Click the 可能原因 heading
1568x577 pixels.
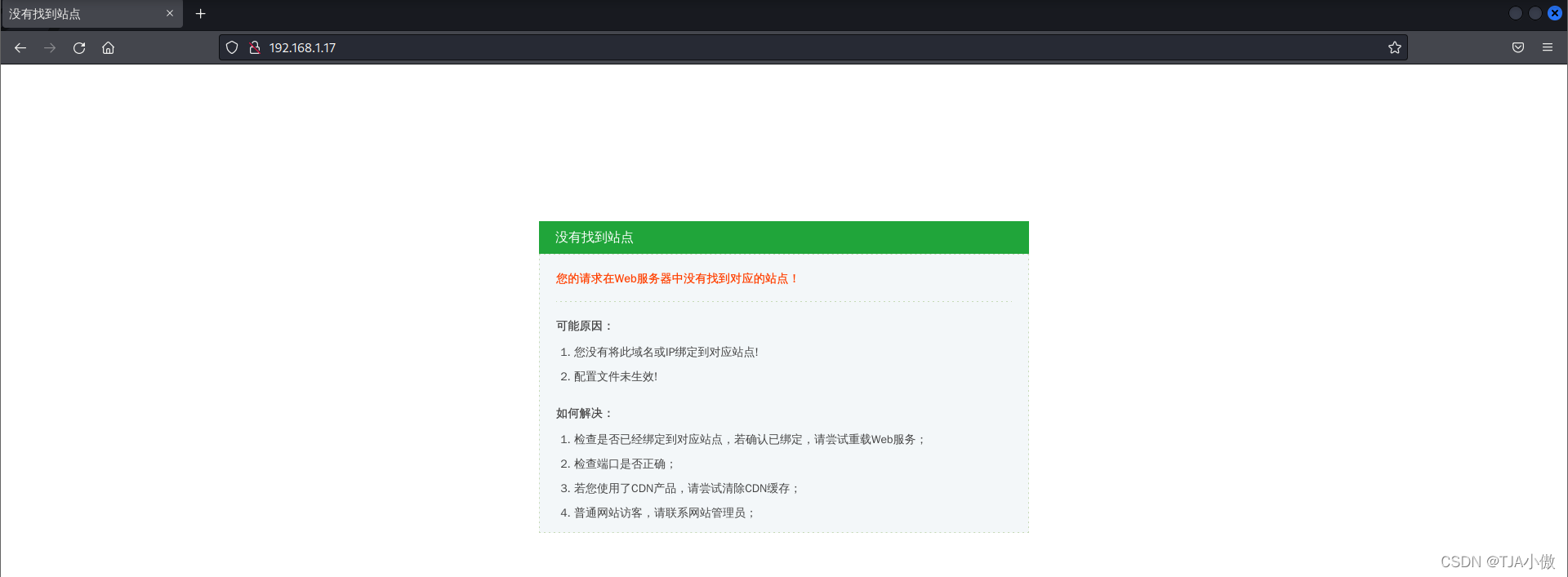click(x=585, y=326)
